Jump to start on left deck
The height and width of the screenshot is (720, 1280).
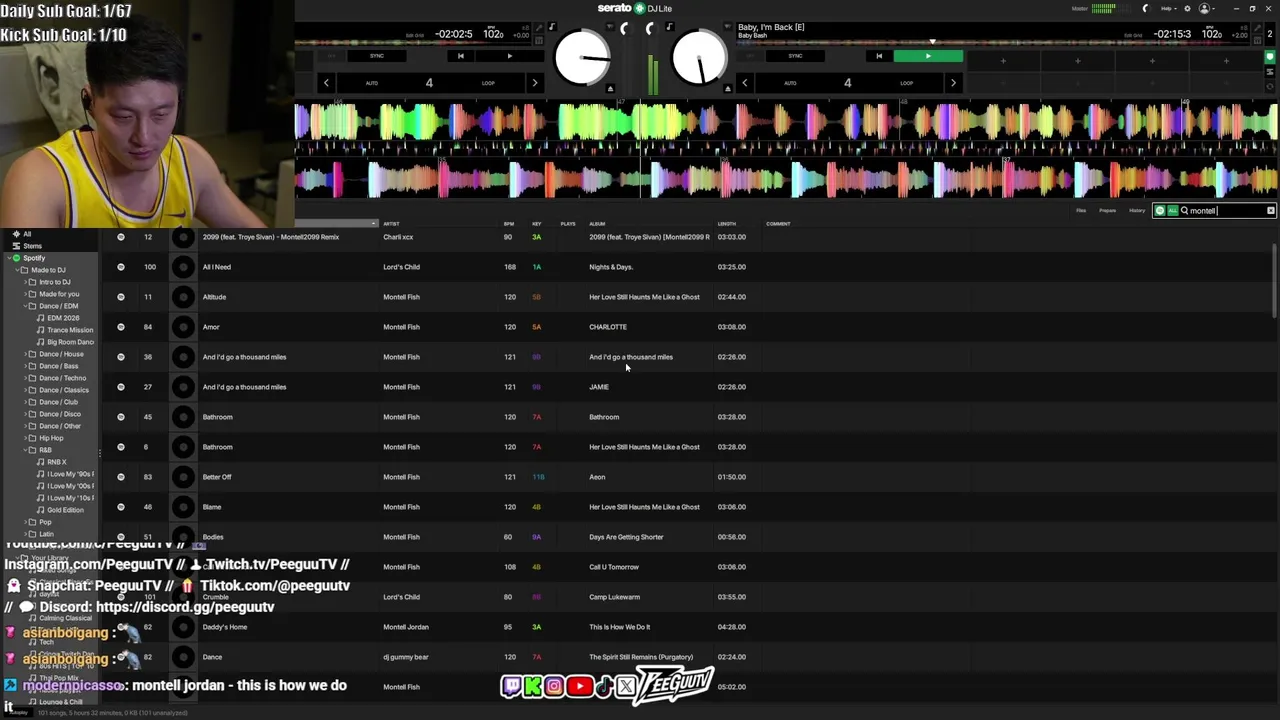[460, 56]
